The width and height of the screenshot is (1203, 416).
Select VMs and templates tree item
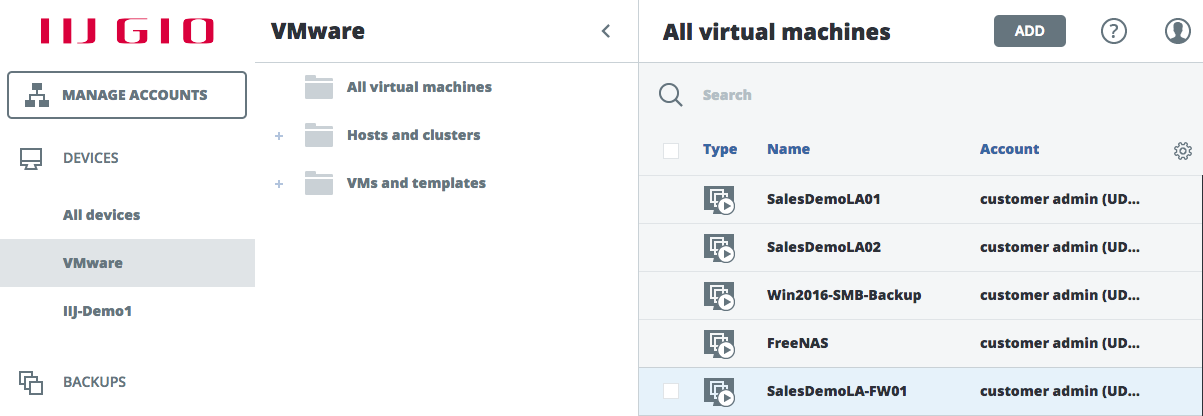click(416, 183)
